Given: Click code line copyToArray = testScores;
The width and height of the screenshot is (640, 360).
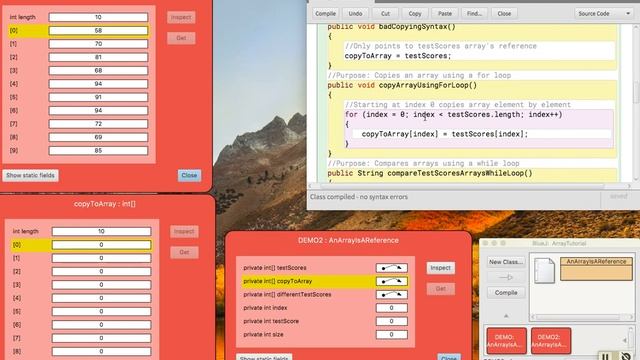Looking at the screenshot, I should pos(398,56).
